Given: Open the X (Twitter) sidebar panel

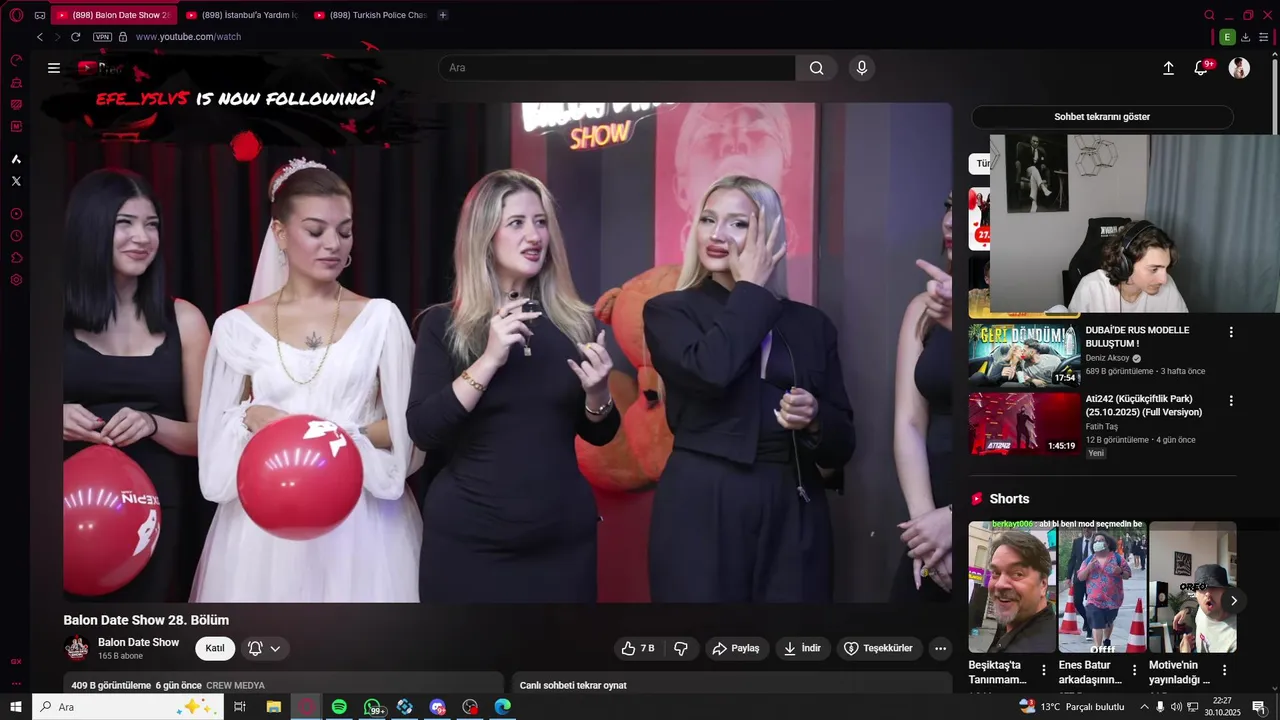Looking at the screenshot, I should 16,181.
